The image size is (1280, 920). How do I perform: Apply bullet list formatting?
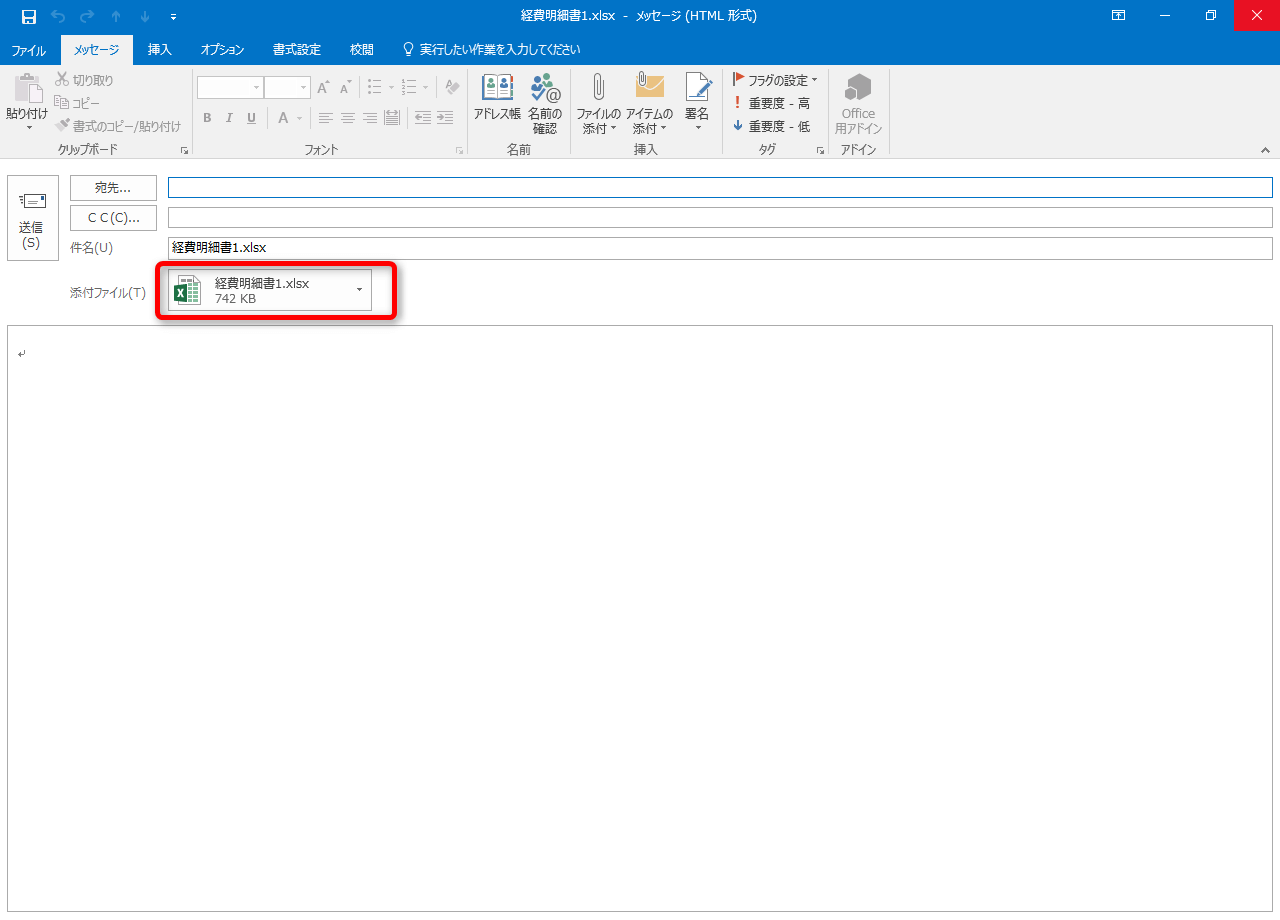coord(374,87)
